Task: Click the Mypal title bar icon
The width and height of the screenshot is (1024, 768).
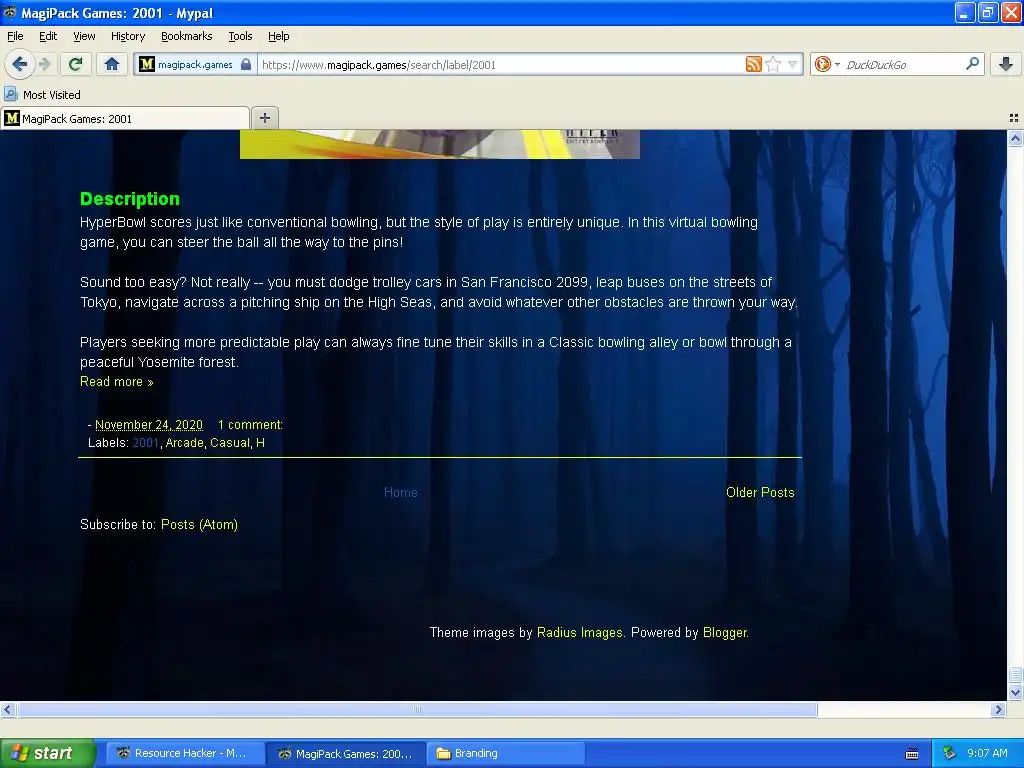Action: point(9,12)
